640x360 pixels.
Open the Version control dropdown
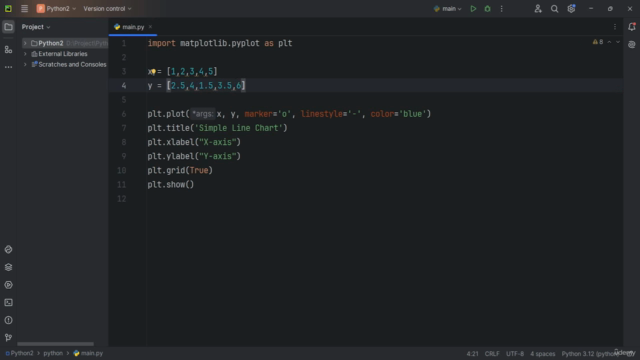pyautogui.click(x=107, y=9)
